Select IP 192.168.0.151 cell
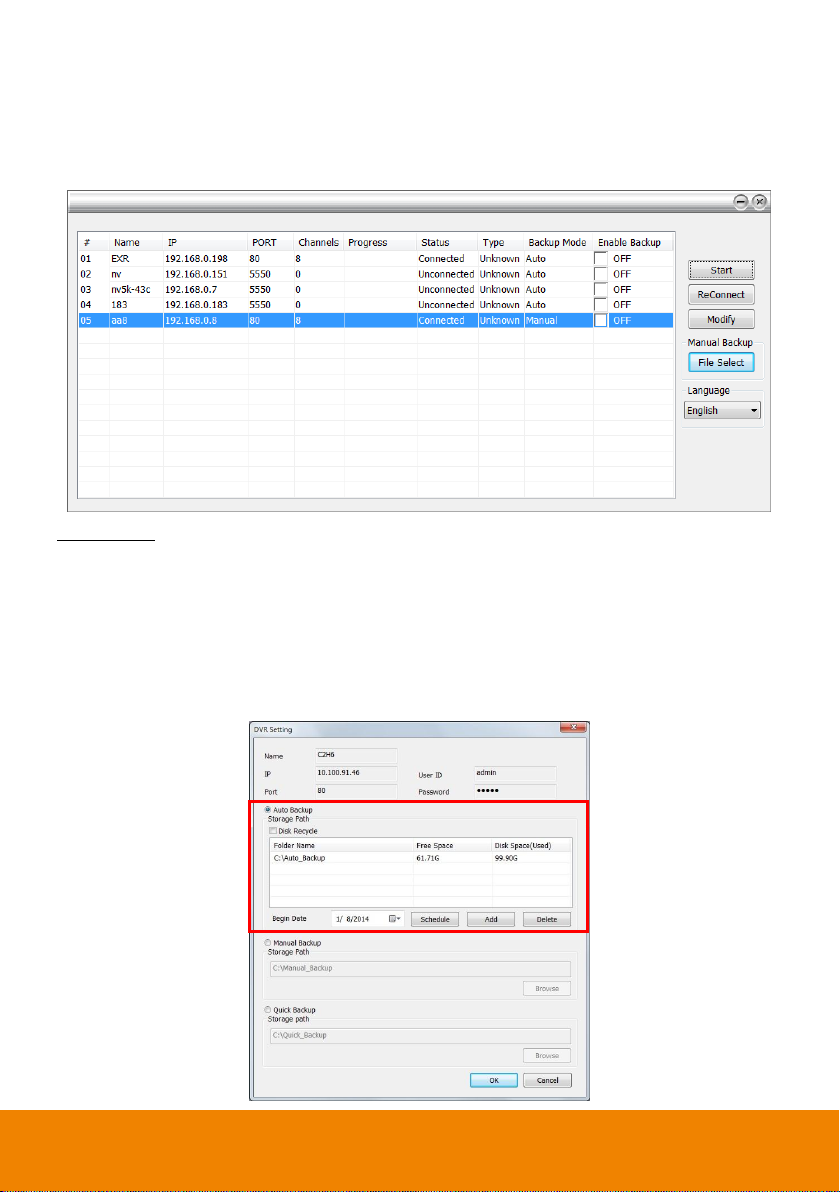Screen dimensions: 840x1192 196,274
